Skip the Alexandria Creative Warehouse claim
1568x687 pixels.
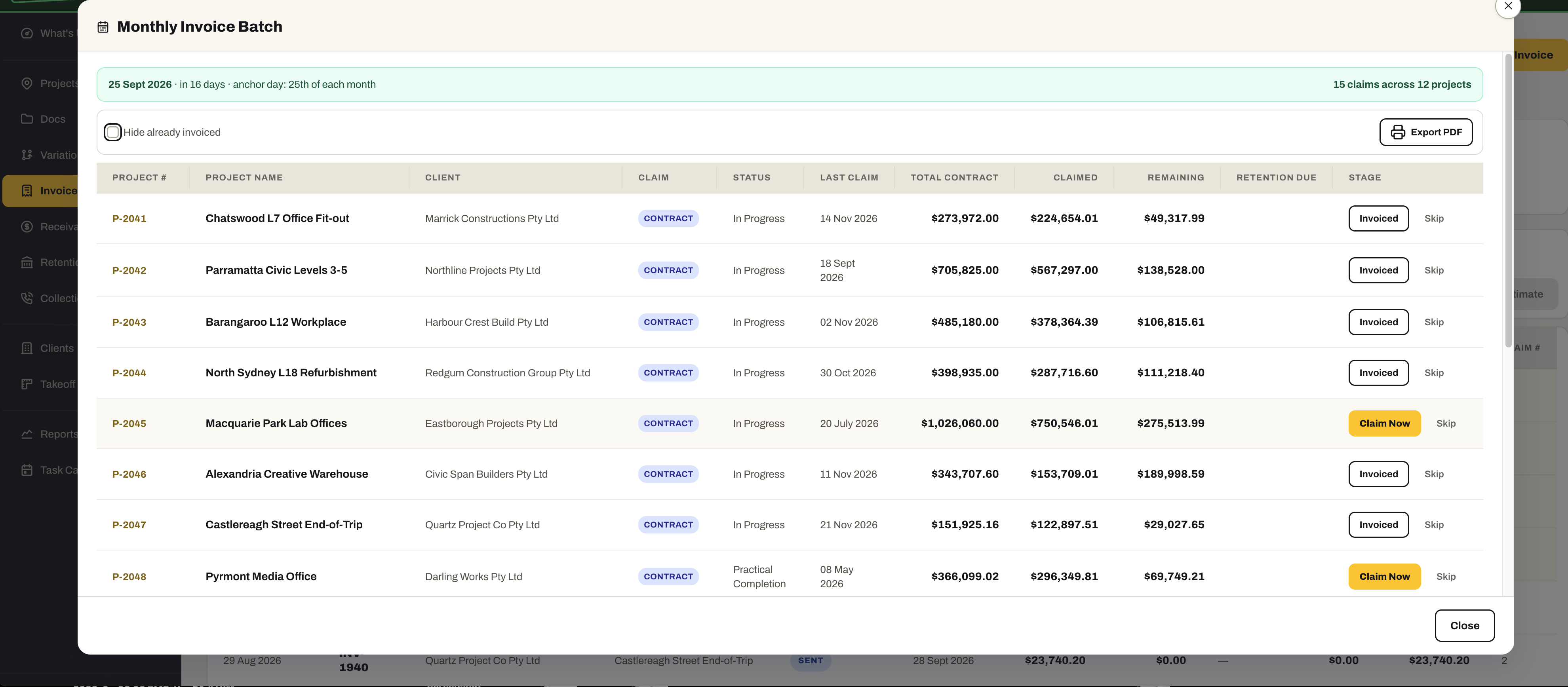tap(1433, 474)
